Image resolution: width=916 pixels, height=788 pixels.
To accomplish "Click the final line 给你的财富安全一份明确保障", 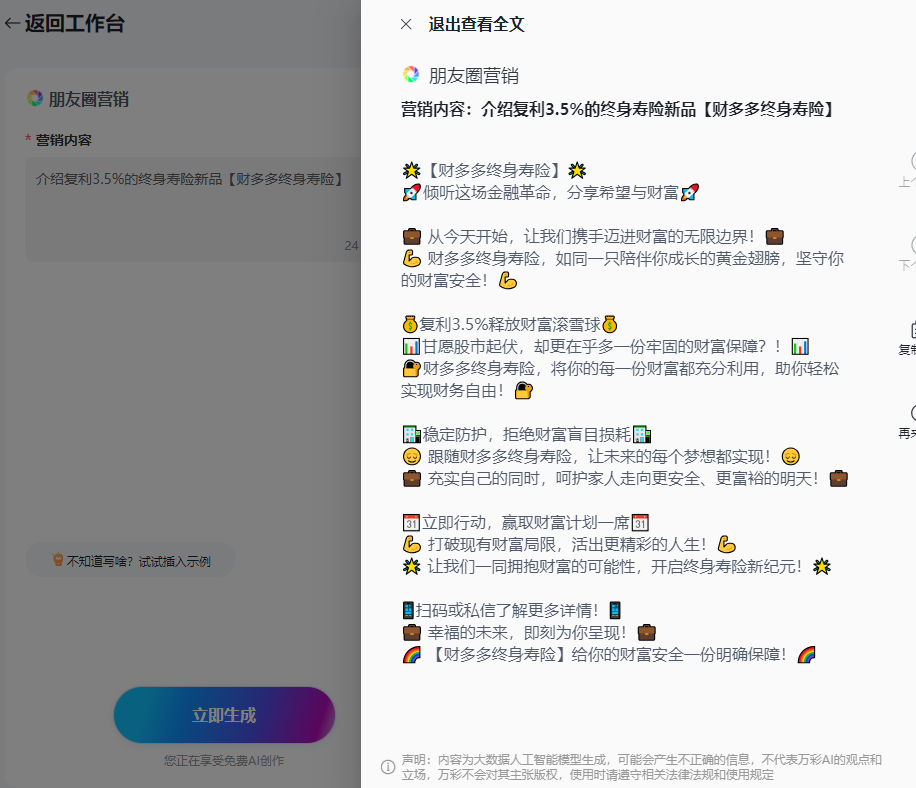I will tap(608, 655).
